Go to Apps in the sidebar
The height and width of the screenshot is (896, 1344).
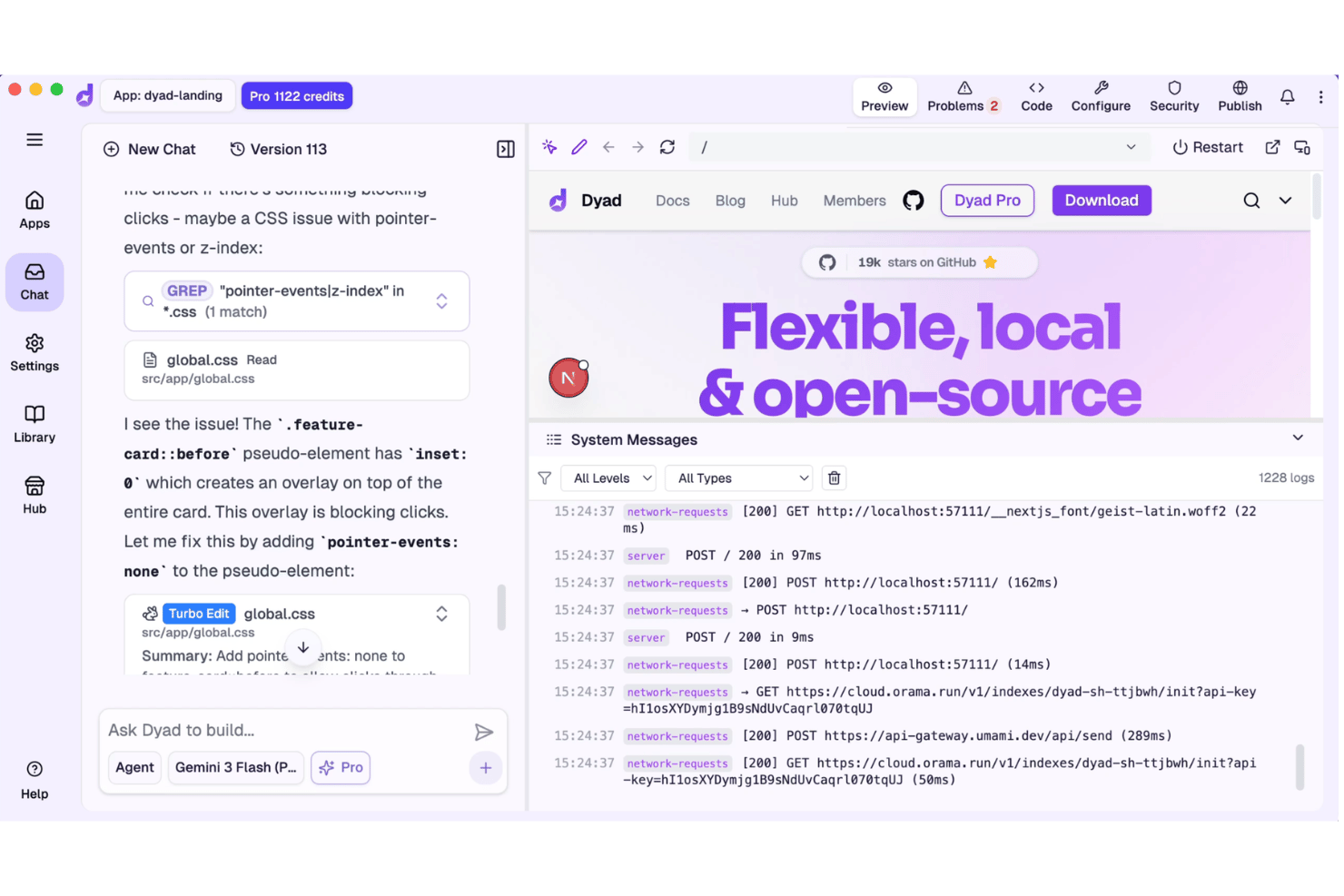click(x=35, y=211)
